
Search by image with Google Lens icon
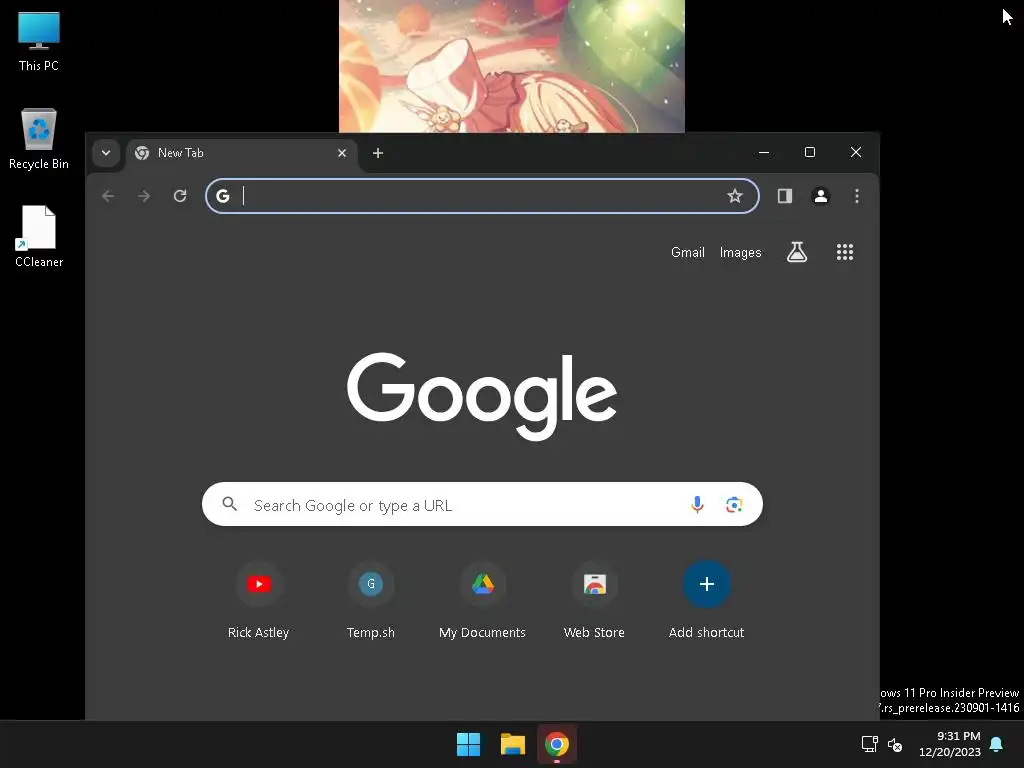click(x=734, y=504)
